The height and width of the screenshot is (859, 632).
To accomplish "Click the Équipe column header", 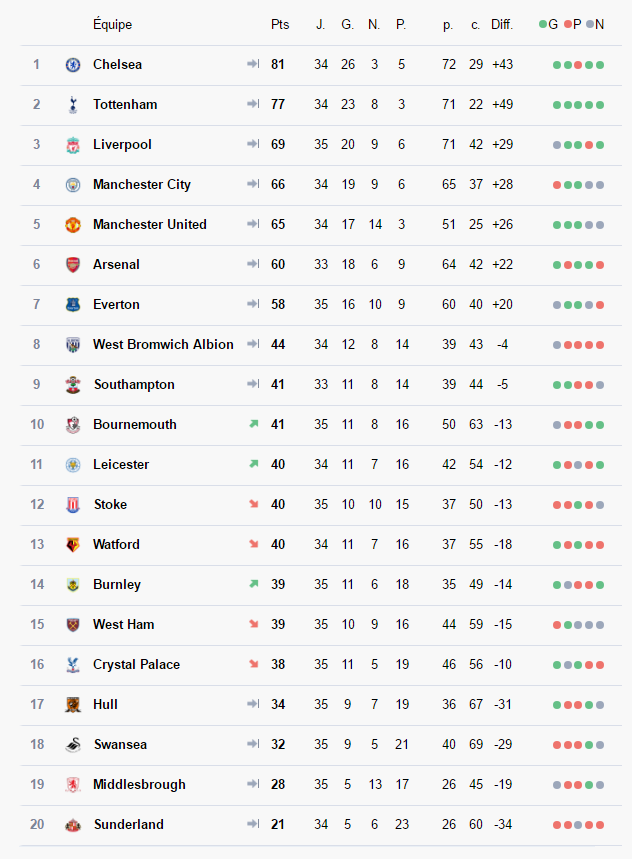I will coord(112,24).
